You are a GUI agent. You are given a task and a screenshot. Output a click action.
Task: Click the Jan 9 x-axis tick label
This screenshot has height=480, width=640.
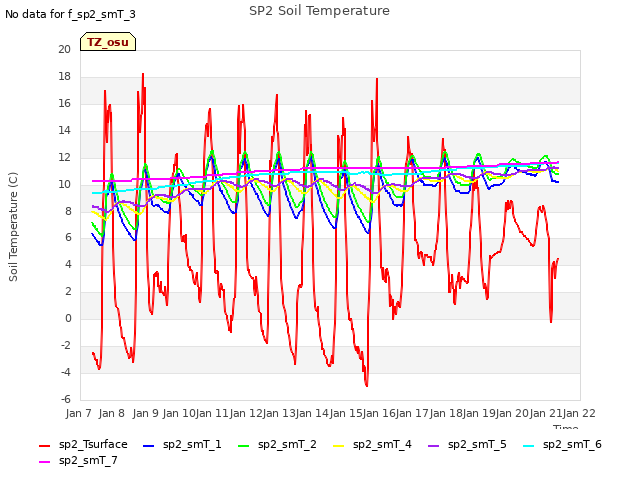click(145, 413)
